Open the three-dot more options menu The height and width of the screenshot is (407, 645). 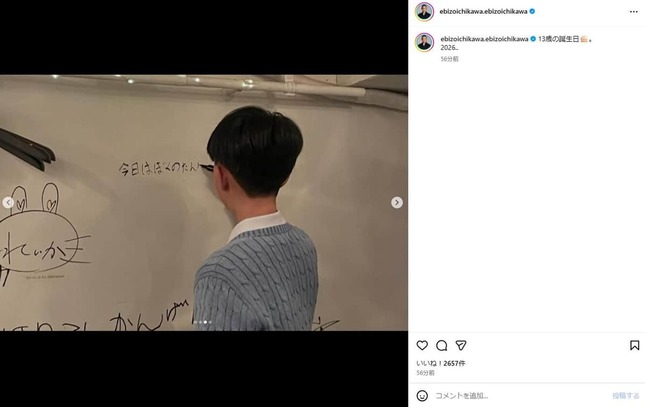coord(633,12)
